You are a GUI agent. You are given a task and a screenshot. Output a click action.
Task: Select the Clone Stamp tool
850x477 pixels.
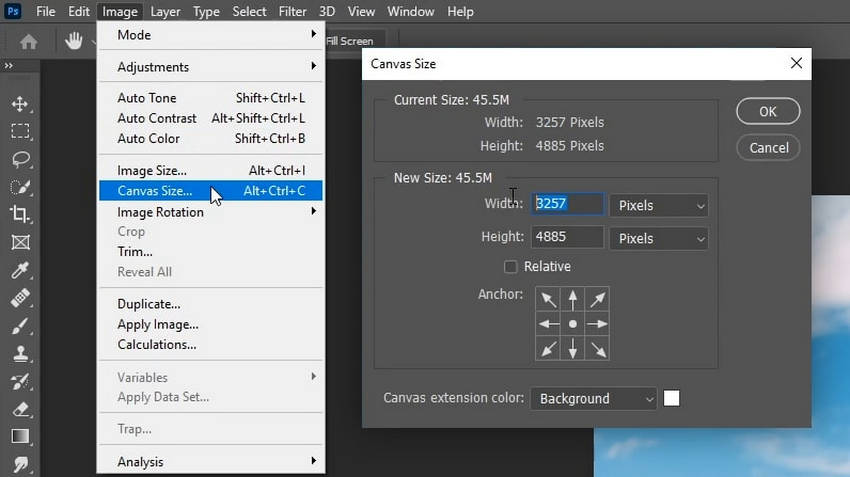tap(21, 353)
